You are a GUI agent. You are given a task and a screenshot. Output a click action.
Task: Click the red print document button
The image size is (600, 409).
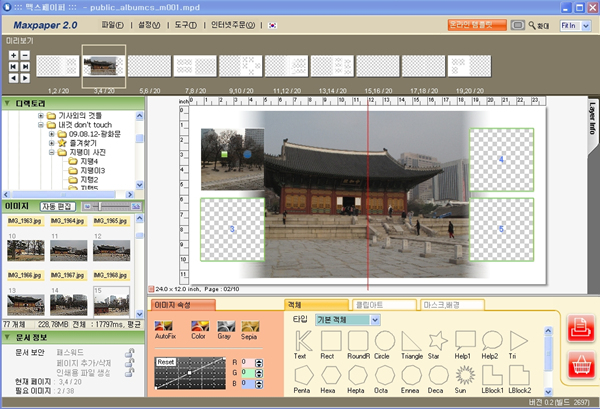[580, 328]
